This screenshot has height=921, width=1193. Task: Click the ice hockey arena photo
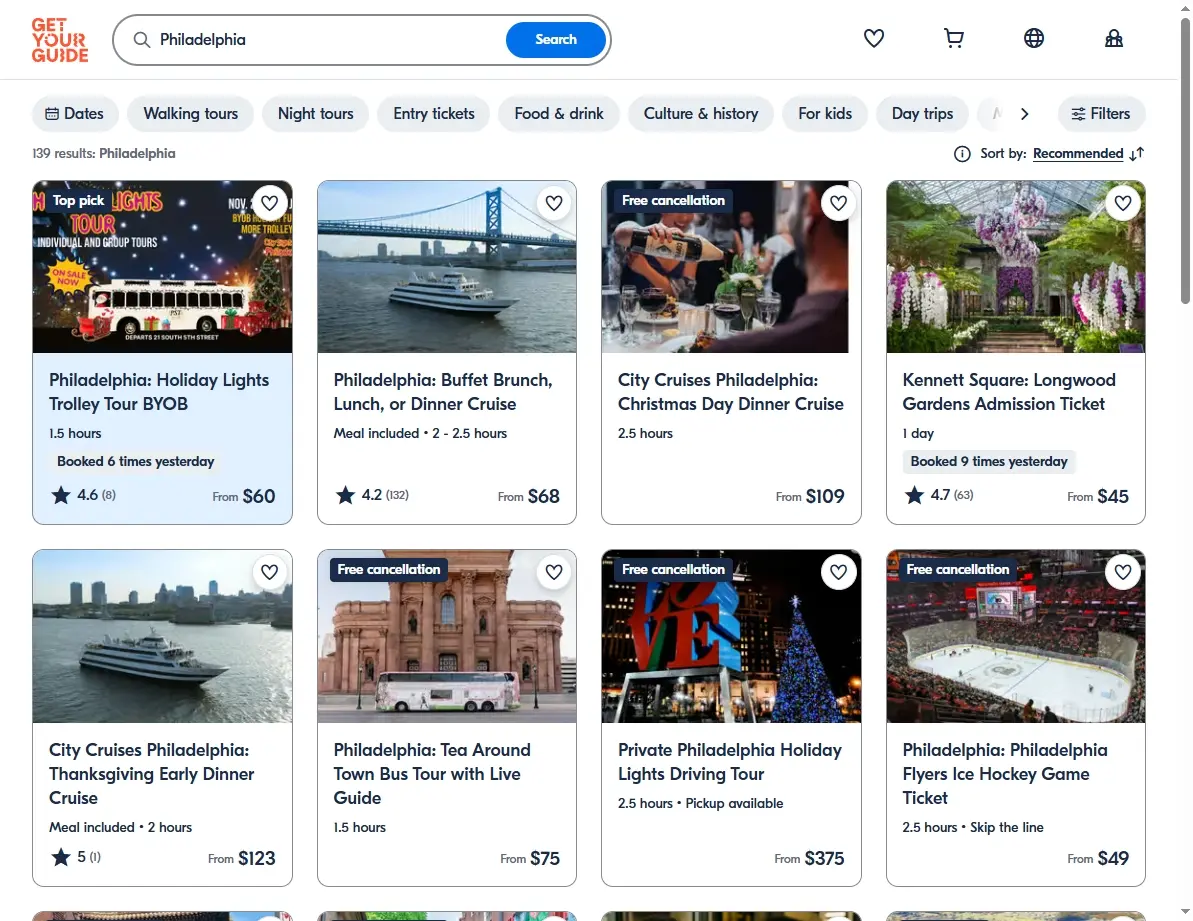(1016, 637)
